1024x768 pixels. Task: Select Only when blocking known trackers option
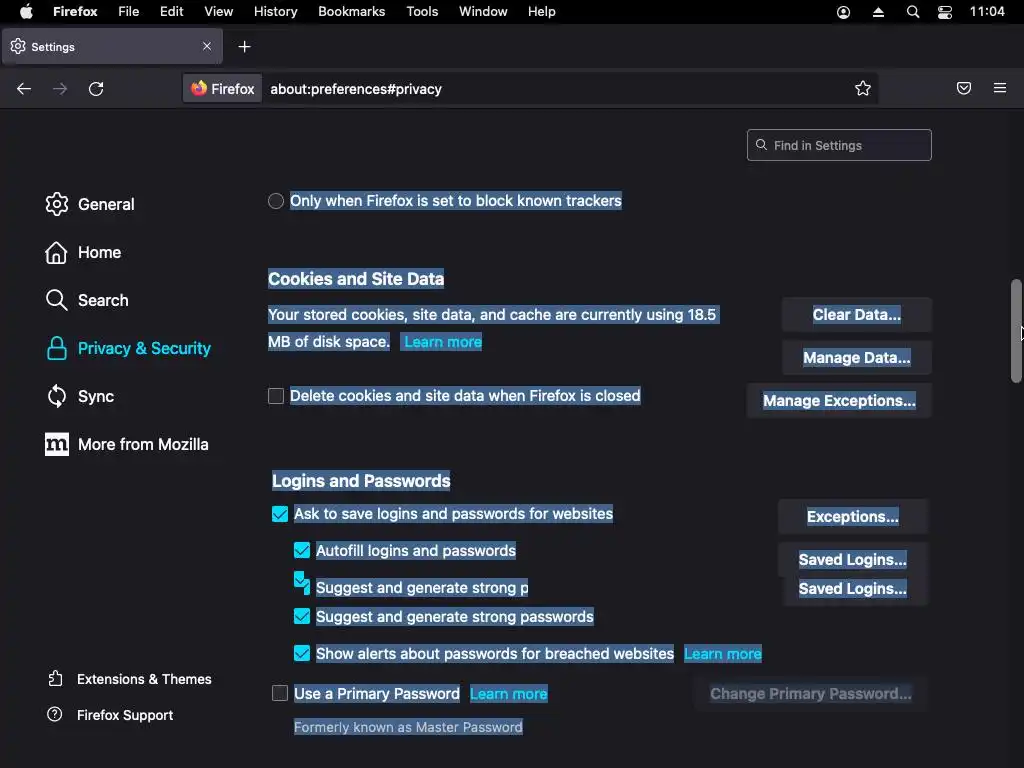(276, 201)
